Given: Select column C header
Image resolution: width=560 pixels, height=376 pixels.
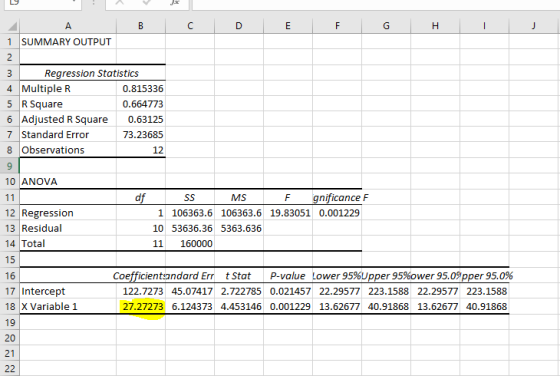Looking at the screenshot, I should coord(190,26).
